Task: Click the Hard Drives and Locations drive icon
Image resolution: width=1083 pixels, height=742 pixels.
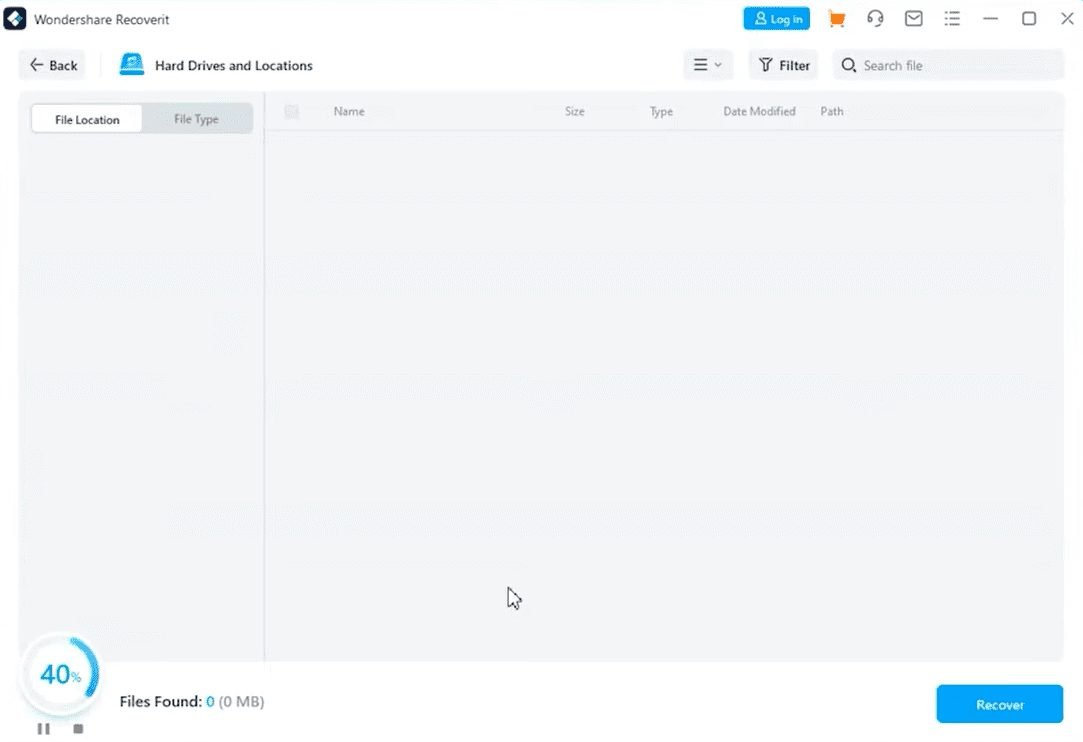Action: pyautogui.click(x=132, y=65)
